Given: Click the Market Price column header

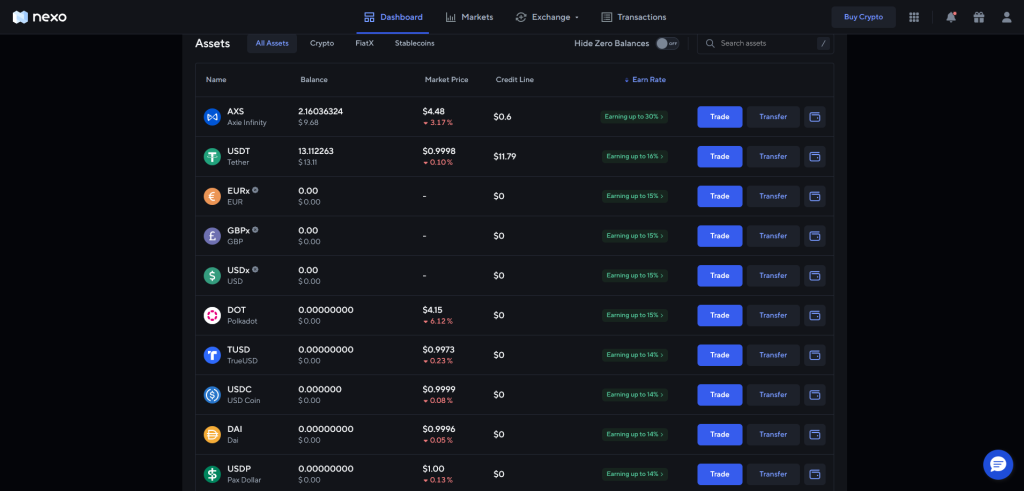Looking at the screenshot, I should click(x=447, y=80).
